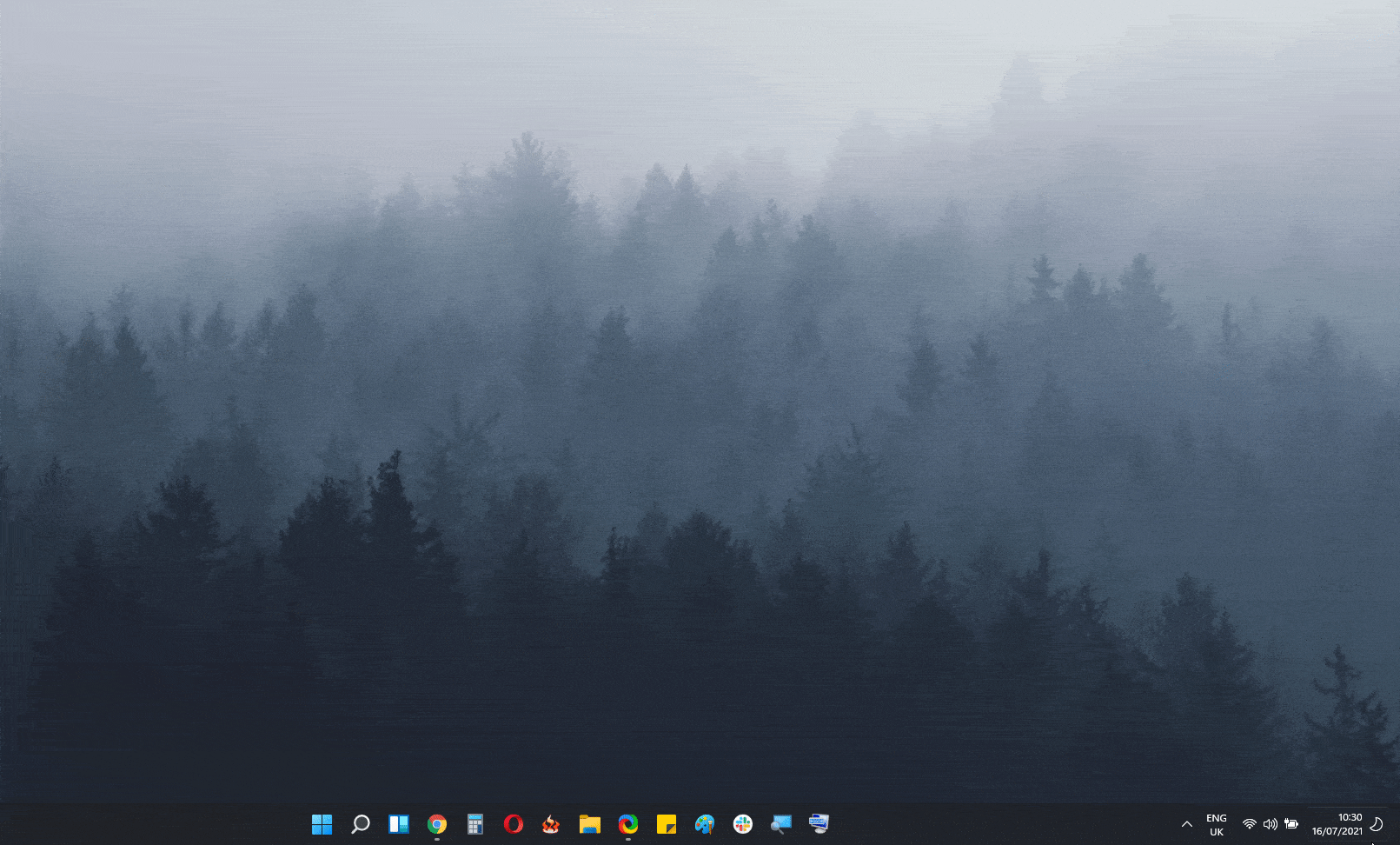Viewport: 1400px width, 845px height.
Task: Open Slack from the taskbar
Action: (x=743, y=824)
